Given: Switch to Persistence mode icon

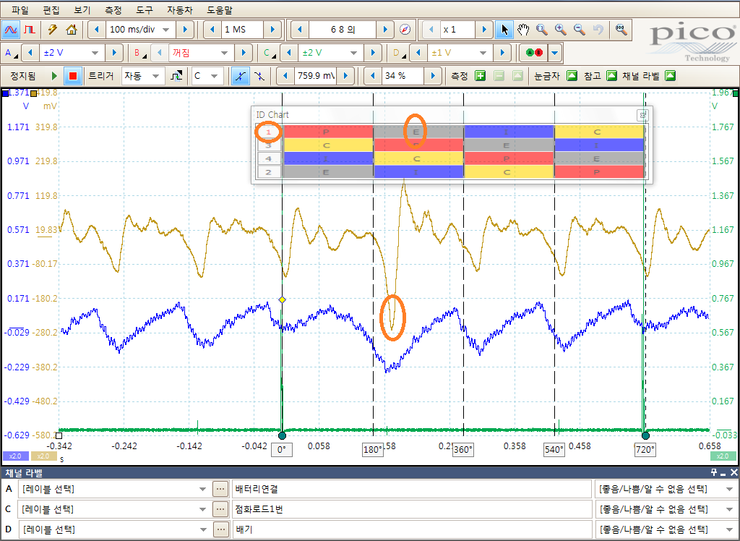Looking at the screenshot, I should click(x=29, y=30).
